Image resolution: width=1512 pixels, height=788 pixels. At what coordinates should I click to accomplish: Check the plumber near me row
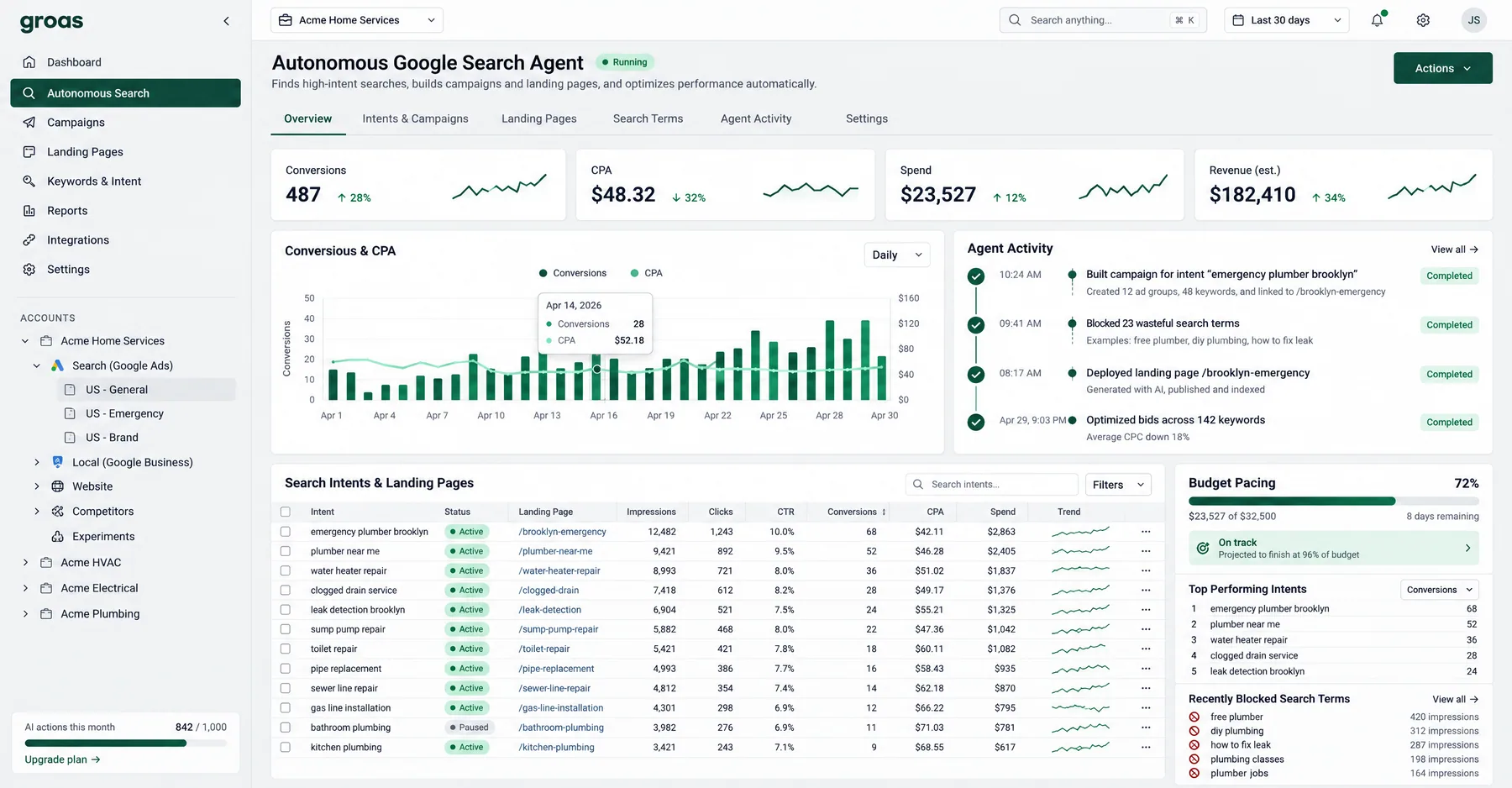(286, 551)
